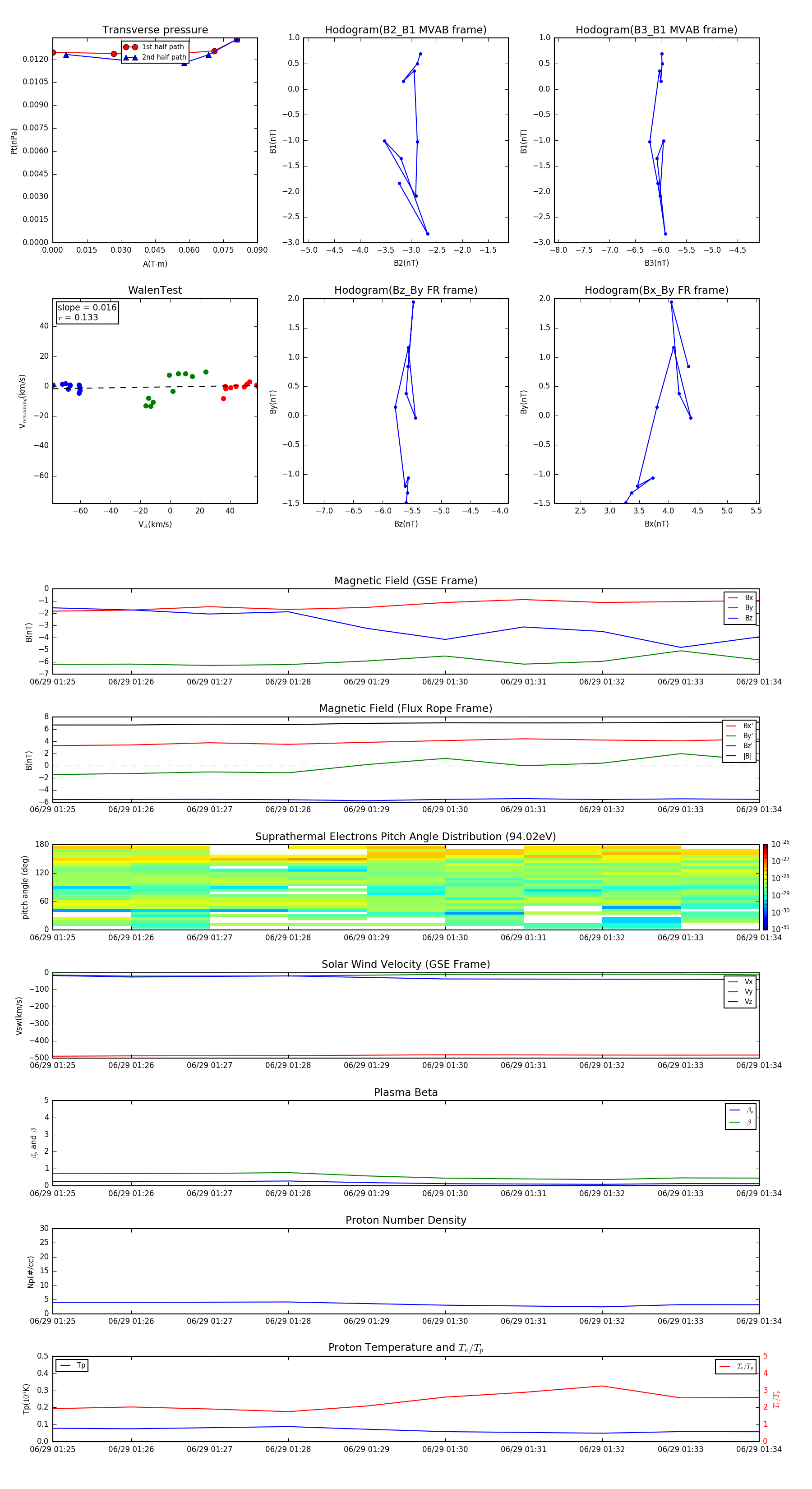This screenshot has height=1489, width=812.
Task: Click the 'Transverse pressure' plot title
Action: 155,29
